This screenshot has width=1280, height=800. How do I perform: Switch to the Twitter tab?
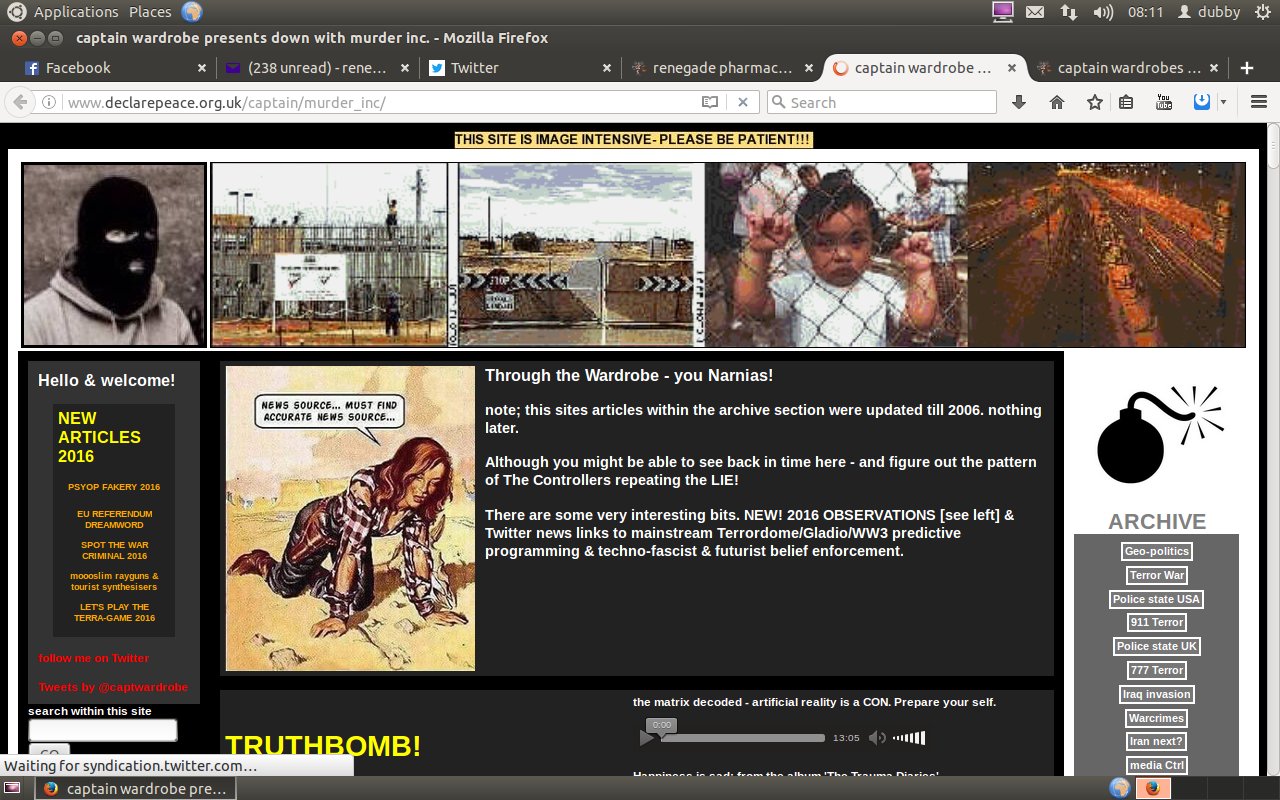click(519, 68)
